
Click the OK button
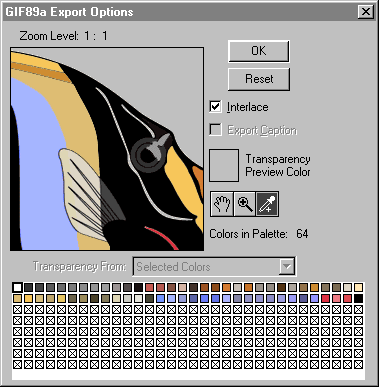click(x=259, y=51)
